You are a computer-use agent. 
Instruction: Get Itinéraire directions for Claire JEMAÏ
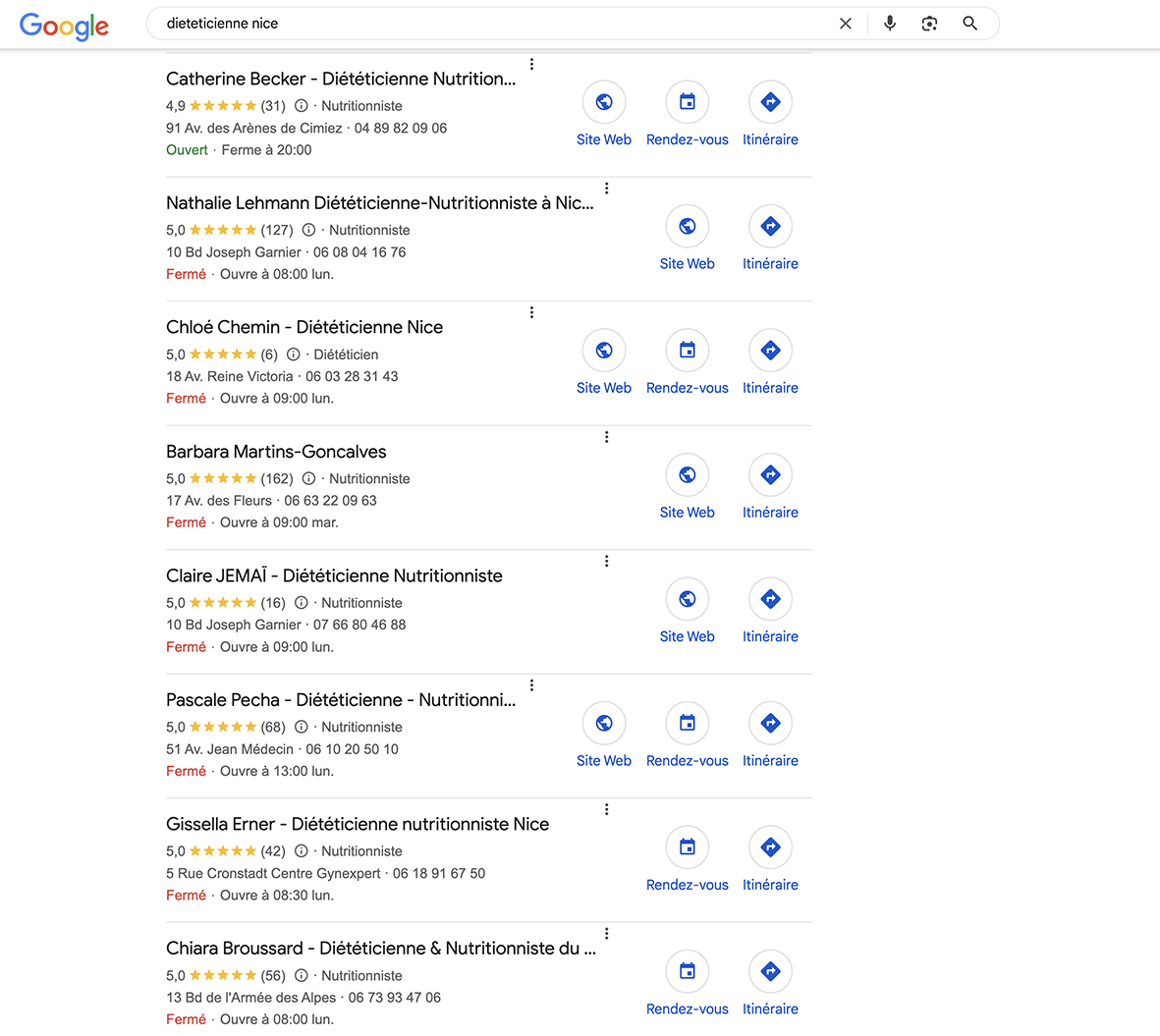tap(770, 599)
